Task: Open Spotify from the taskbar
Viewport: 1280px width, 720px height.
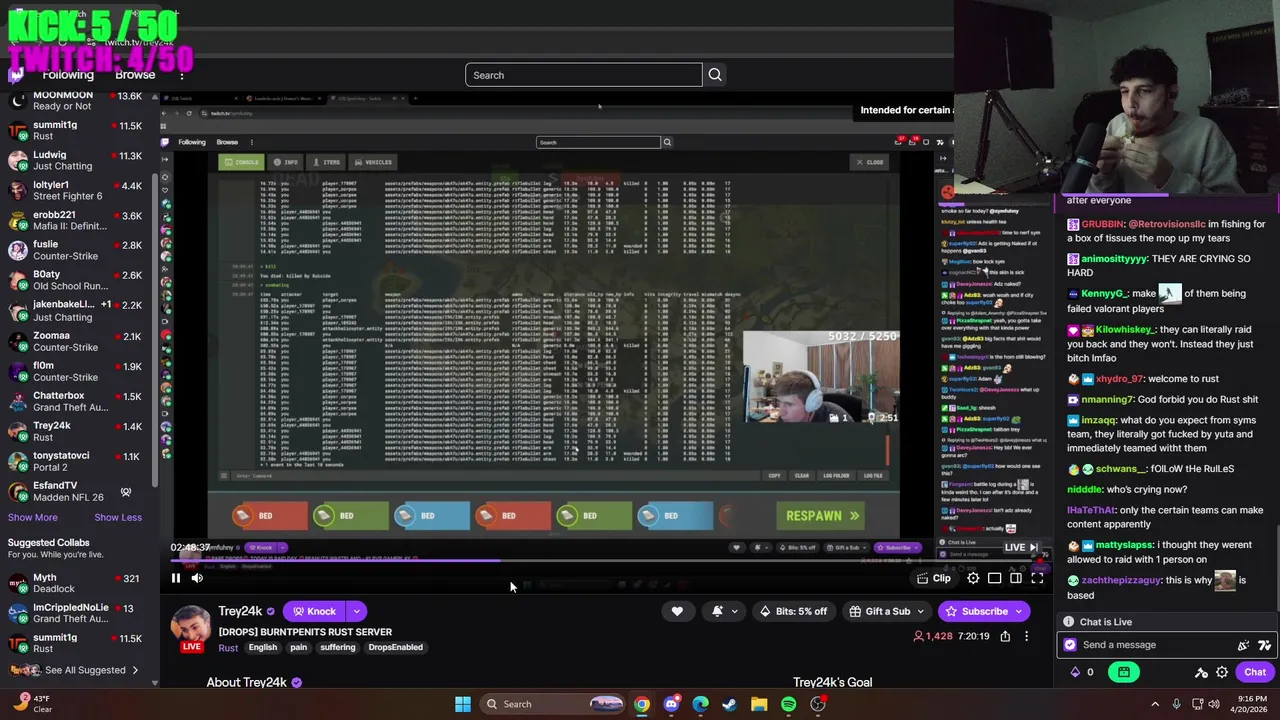Action: [788, 704]
